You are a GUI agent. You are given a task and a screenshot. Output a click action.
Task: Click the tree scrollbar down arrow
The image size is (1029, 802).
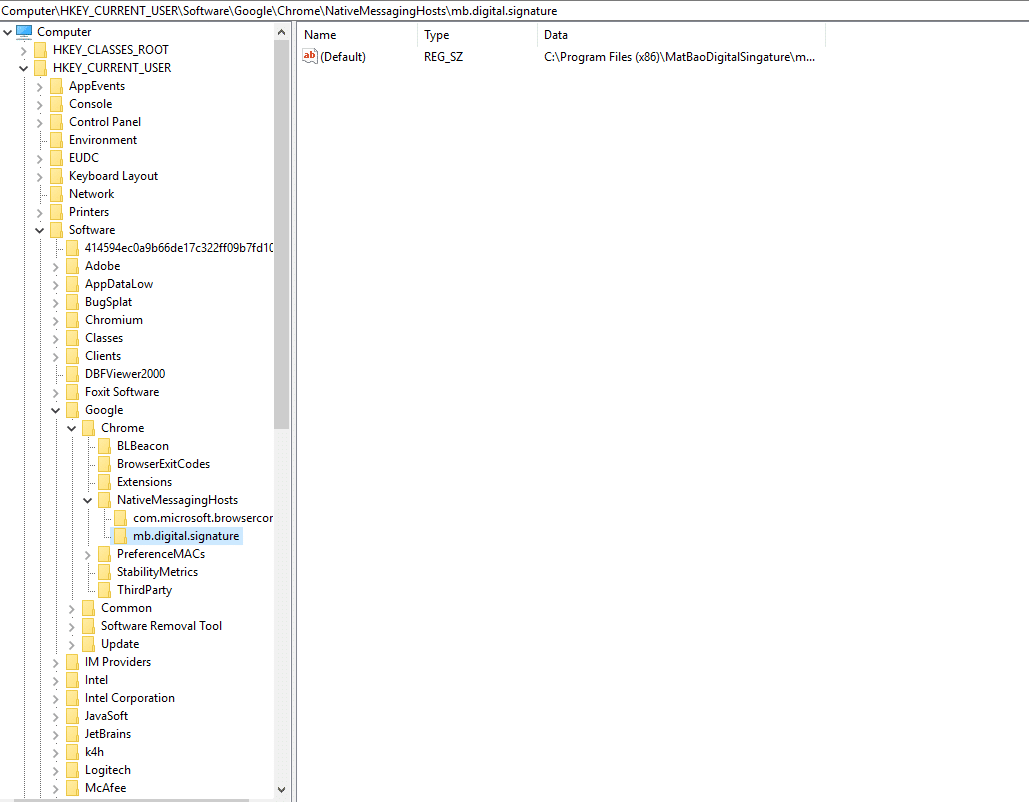point(282,790)
